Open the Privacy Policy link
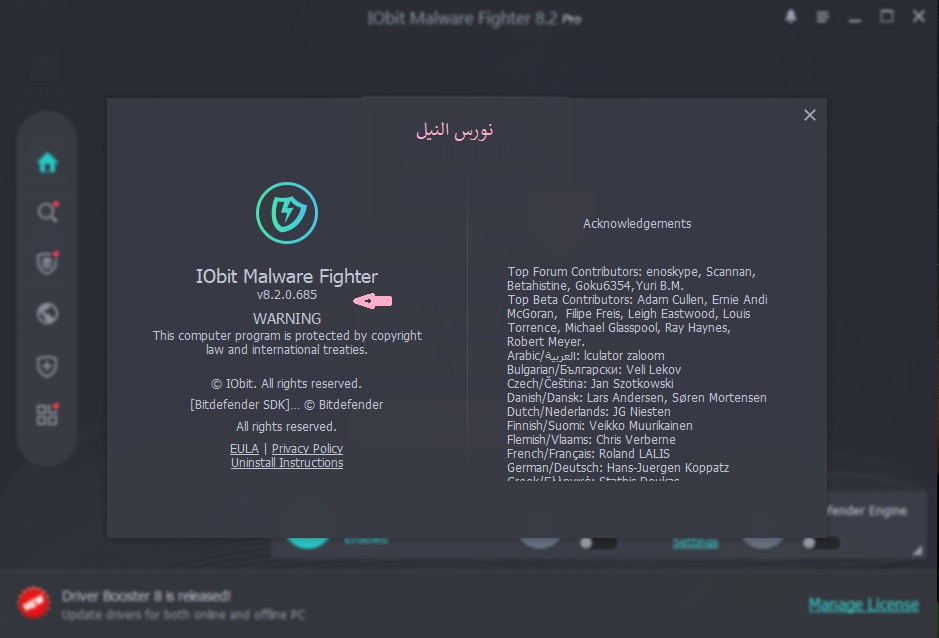 307,449
